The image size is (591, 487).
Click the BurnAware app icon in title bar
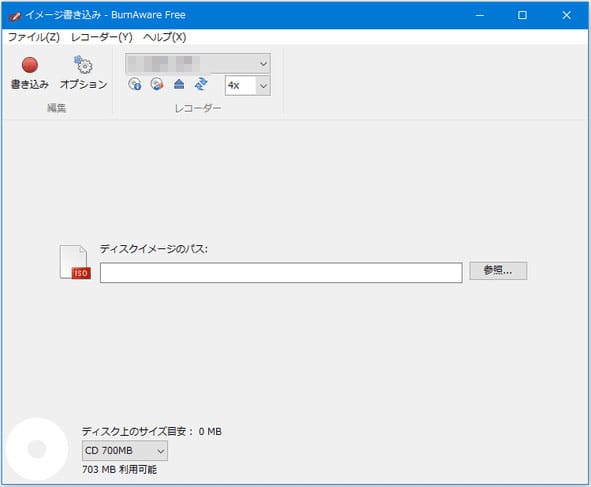15,15
